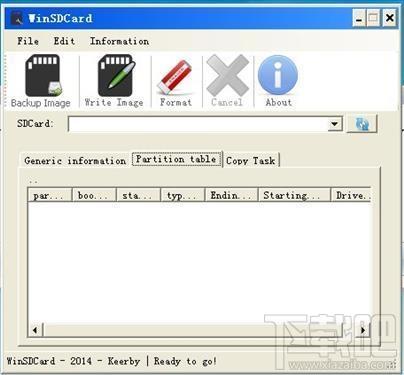
Task: Click the 'boo...' column header
Action: [x=94, y=195]
